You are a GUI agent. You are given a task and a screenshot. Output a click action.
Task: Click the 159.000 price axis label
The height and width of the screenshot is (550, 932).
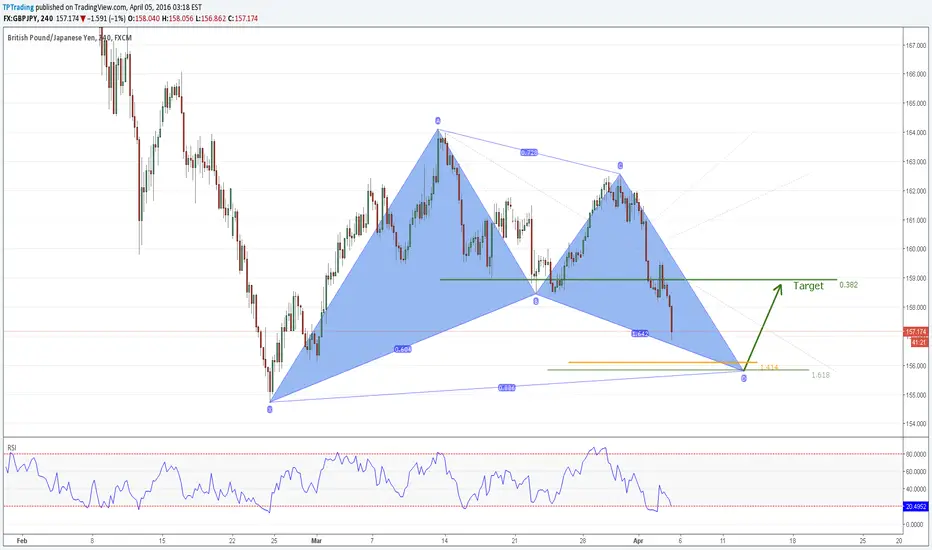[916, 278]
